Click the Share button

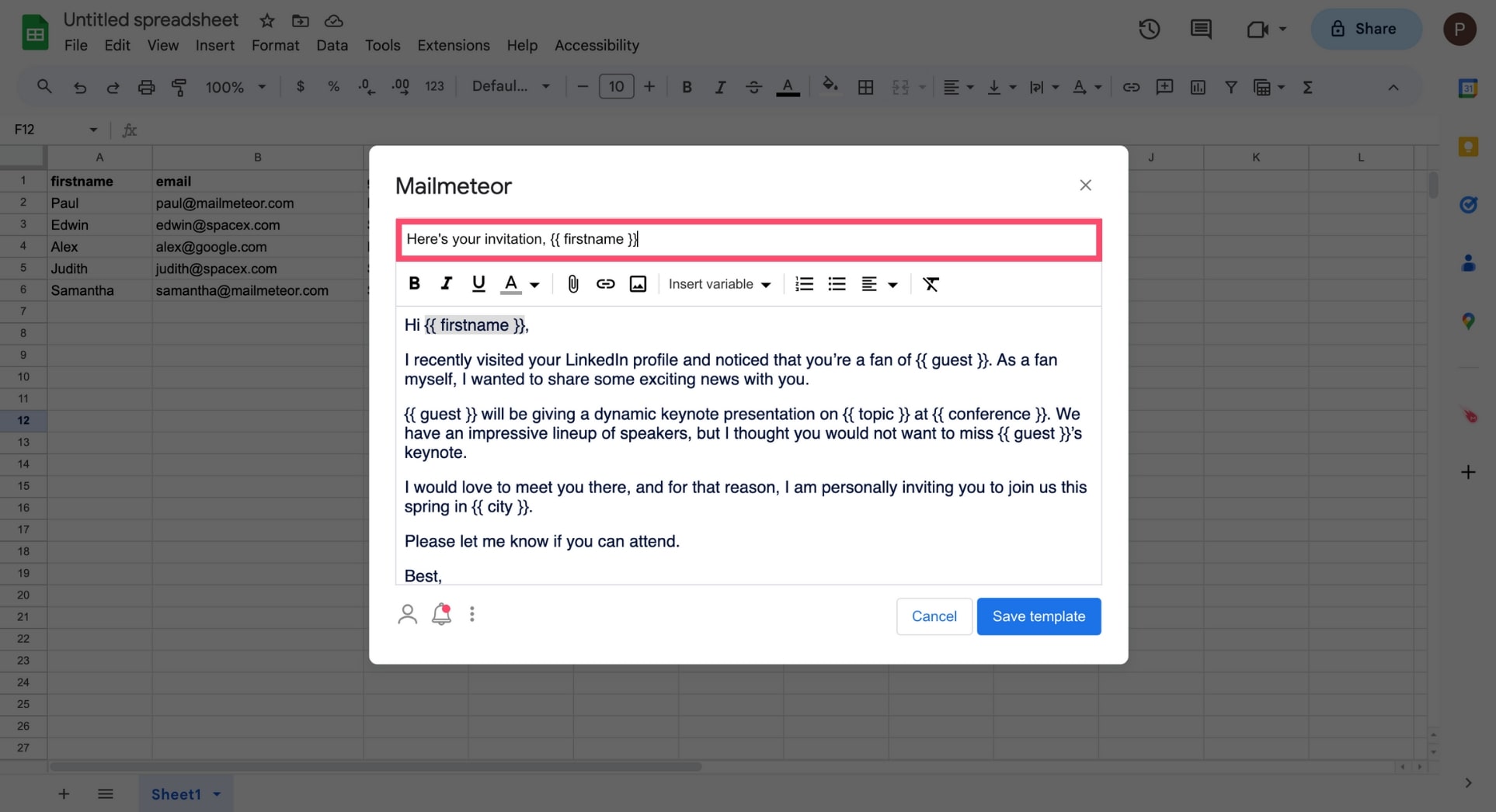coord(1366,29)
